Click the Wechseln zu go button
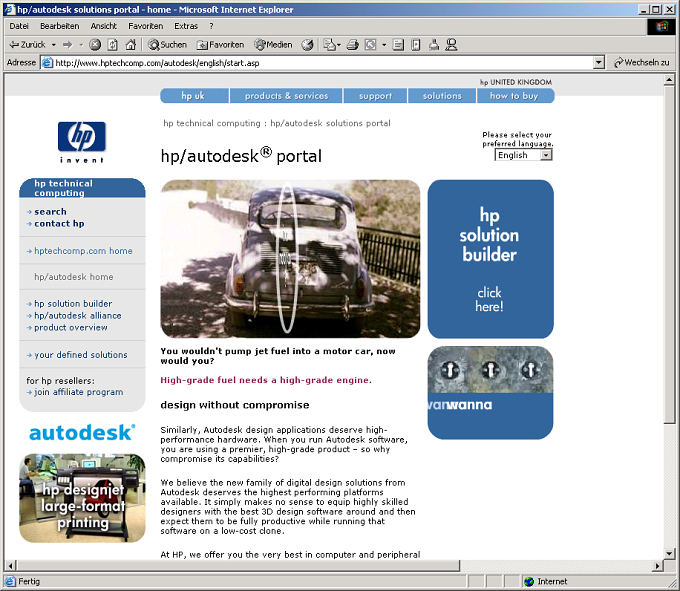 pyautogui.click(x=642, y=63)
